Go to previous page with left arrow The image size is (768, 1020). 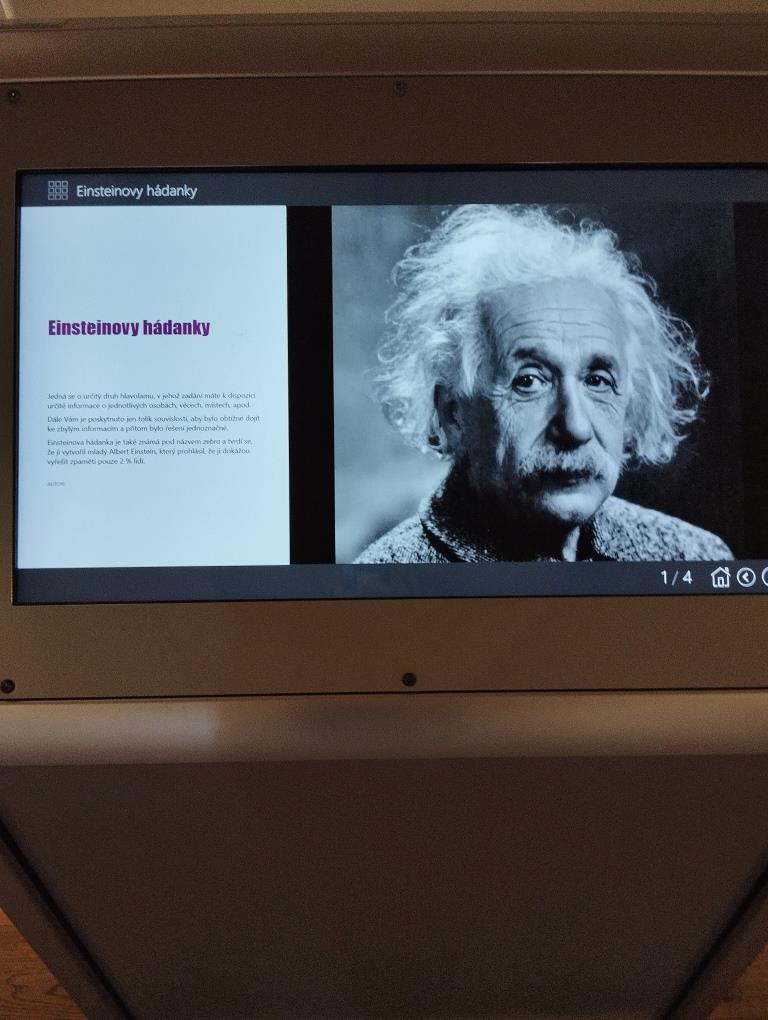[x=746, y=577]
